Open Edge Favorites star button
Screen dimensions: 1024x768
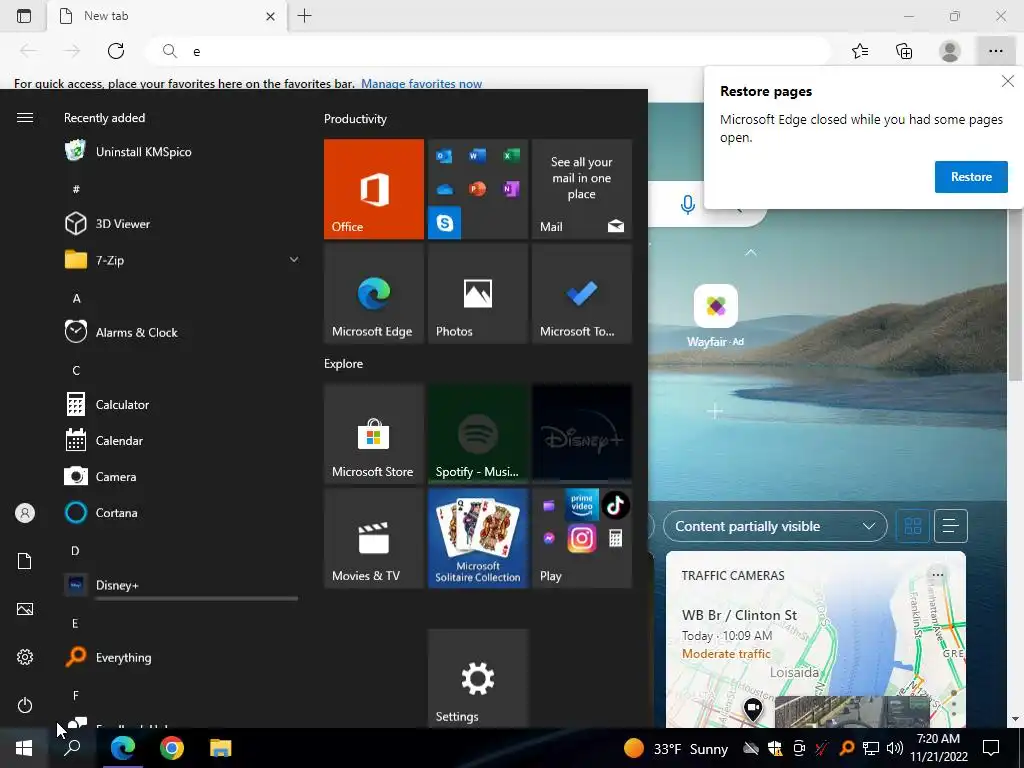(860, 51)
